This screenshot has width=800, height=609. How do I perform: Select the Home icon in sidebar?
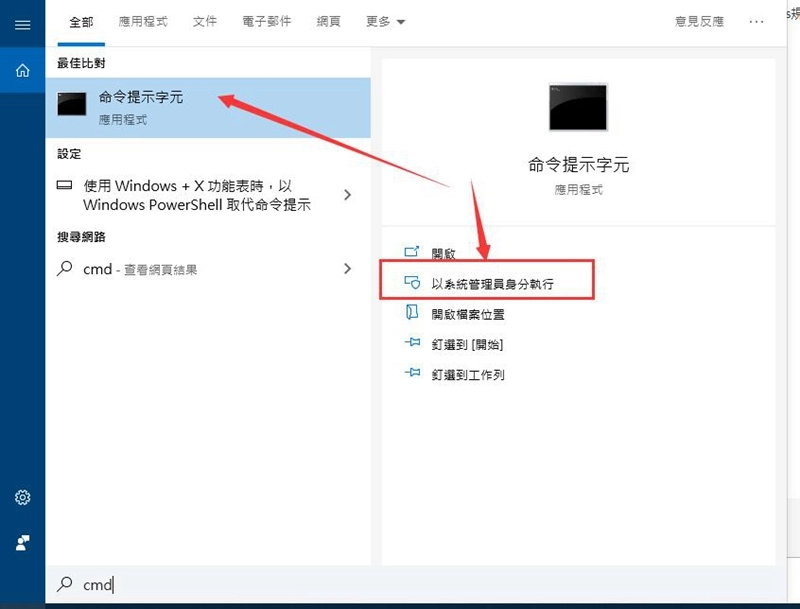pos(22,70)
